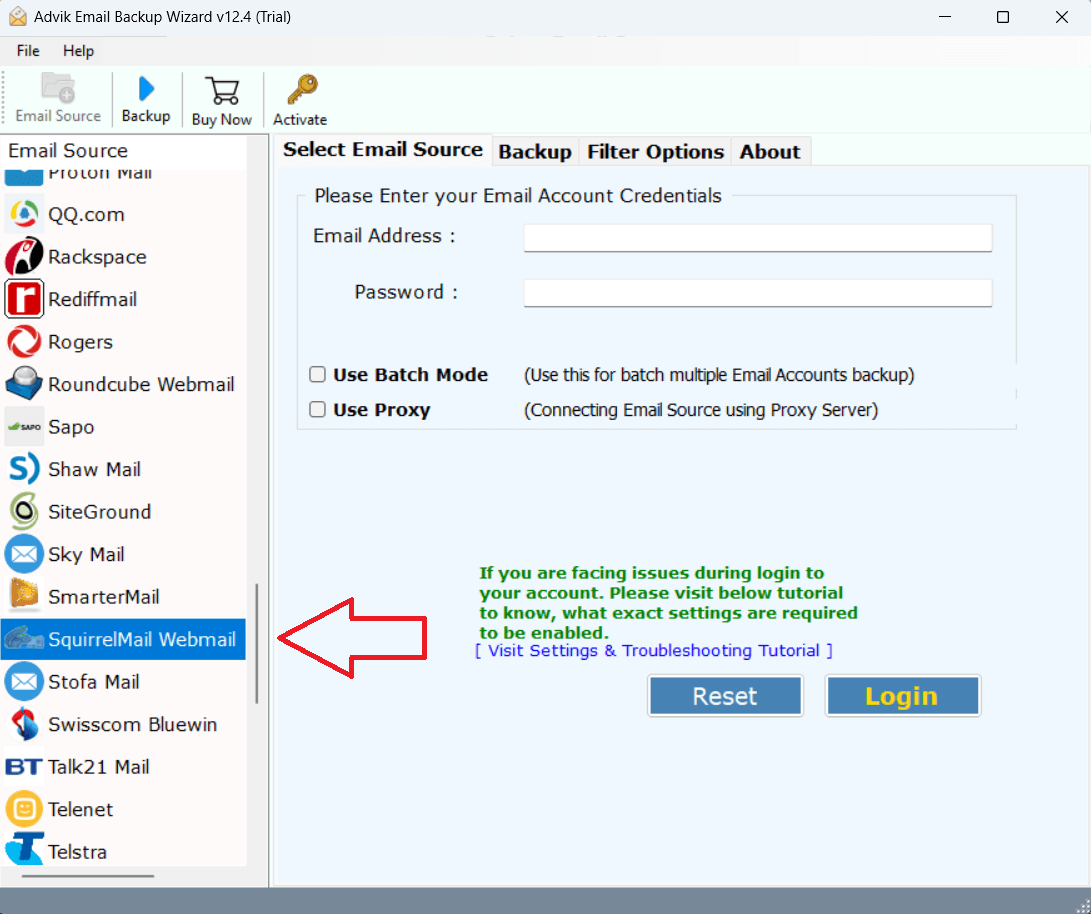This screenshot has height=914, width=1091.
Task: Open the File menu
Action: pyautogui.click(x=28, y=51)
